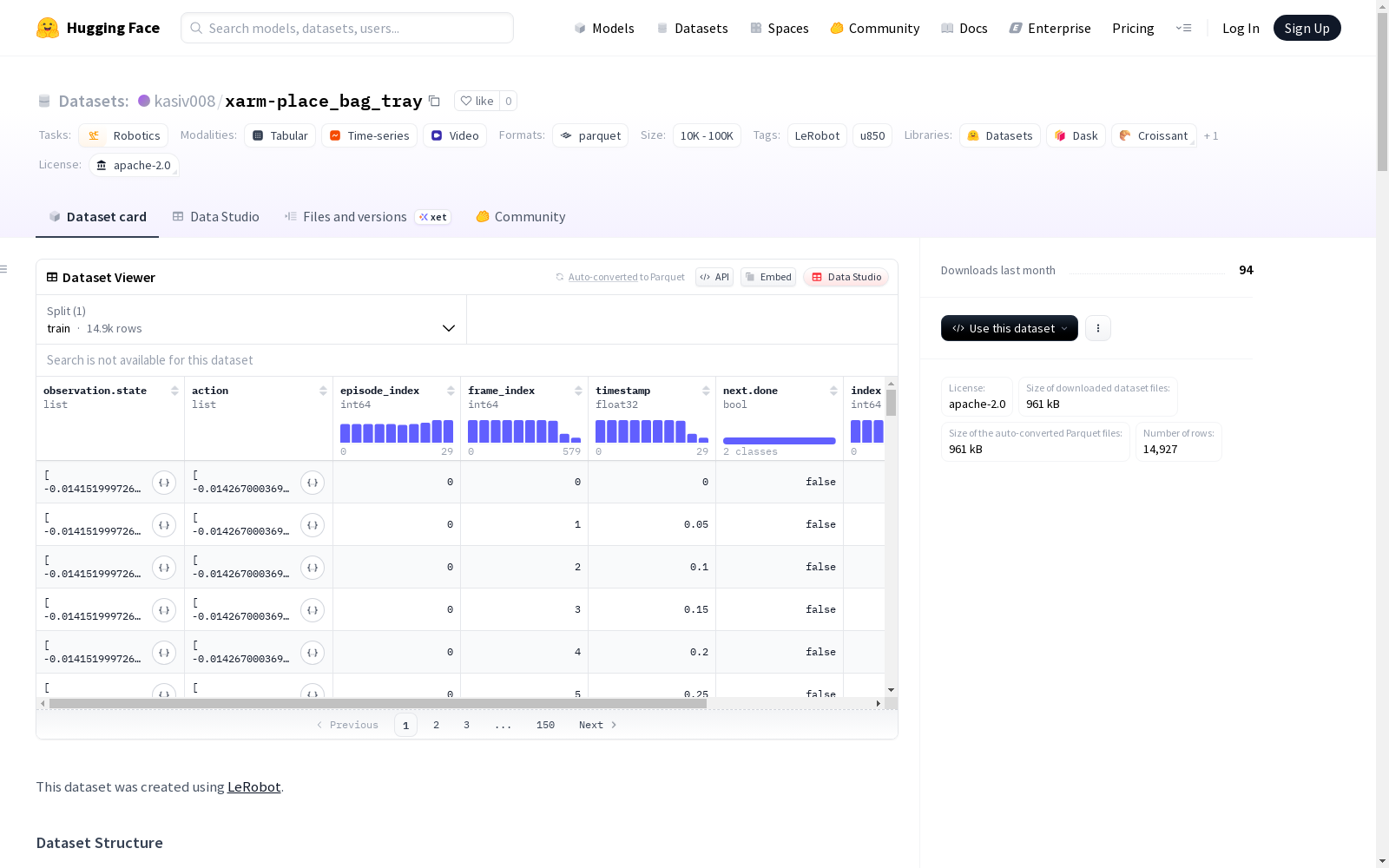
Task: Open Enterprise from the top navigation
Action: tap(1050, 28)
